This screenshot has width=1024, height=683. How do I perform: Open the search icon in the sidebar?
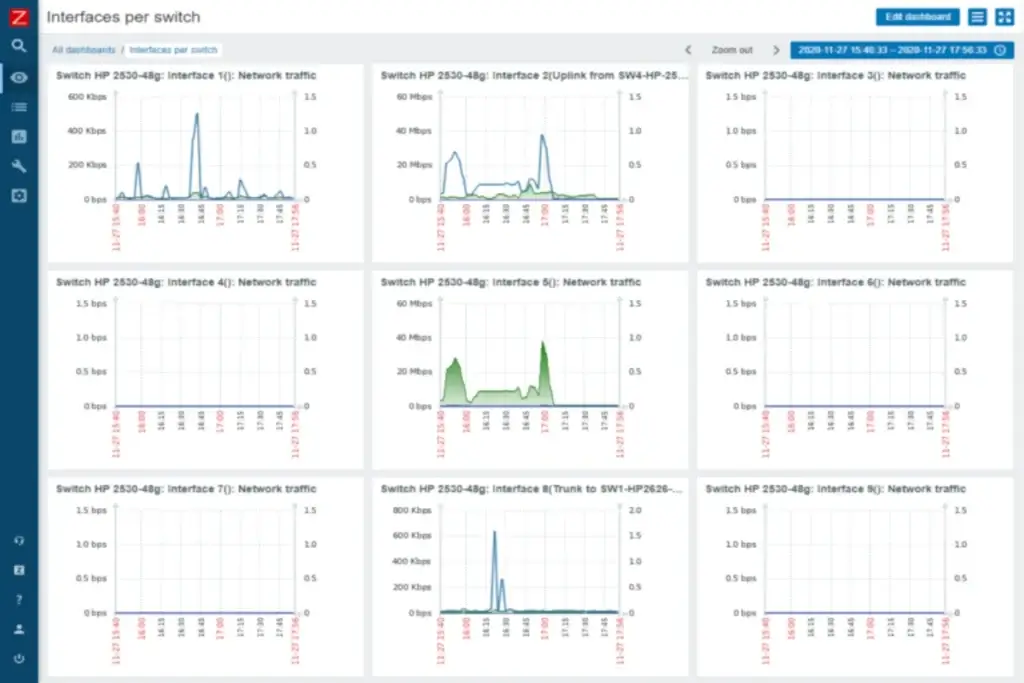coord(19,46)
